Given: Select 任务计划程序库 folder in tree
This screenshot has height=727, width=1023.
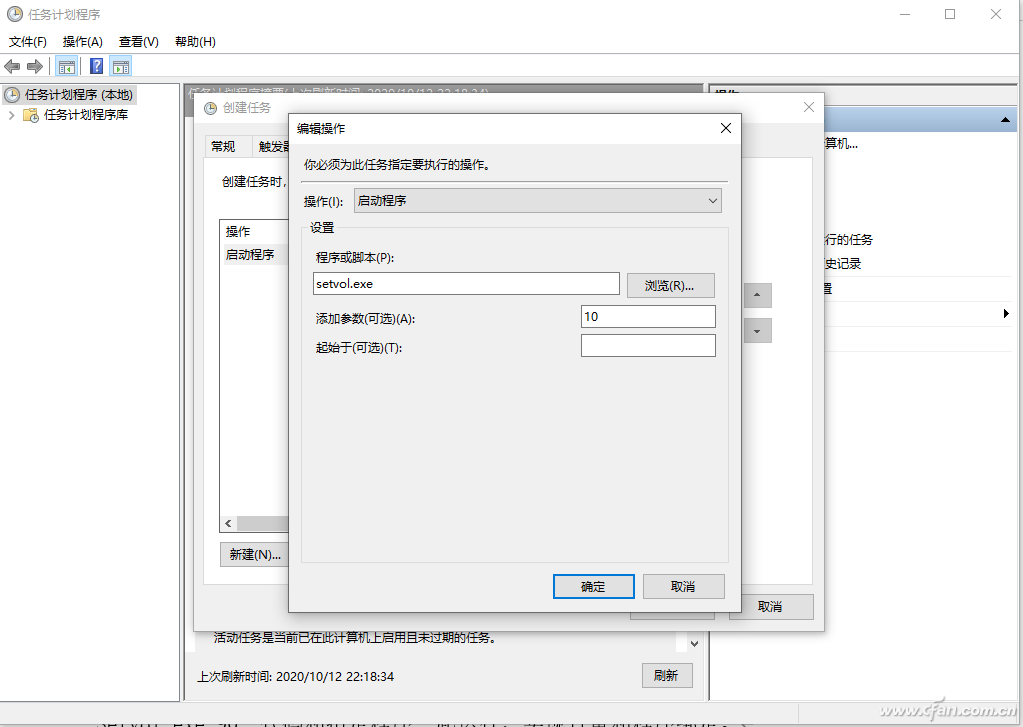Looking at the screenshot, I should [85, 115].
